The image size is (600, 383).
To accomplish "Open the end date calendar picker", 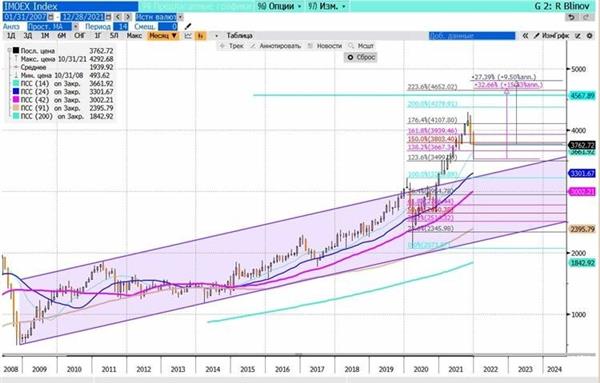I will (109, 17).
